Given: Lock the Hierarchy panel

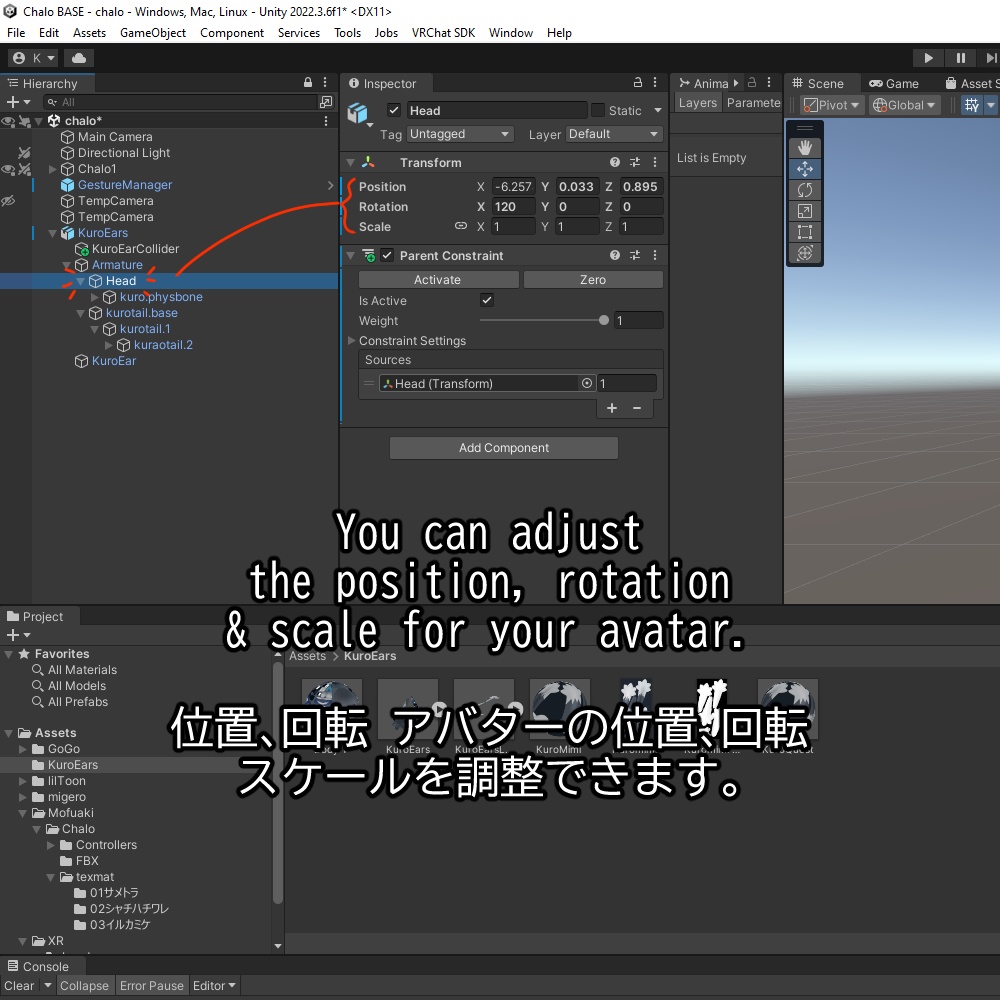Looking at the screenshot, I should point(309,83).
